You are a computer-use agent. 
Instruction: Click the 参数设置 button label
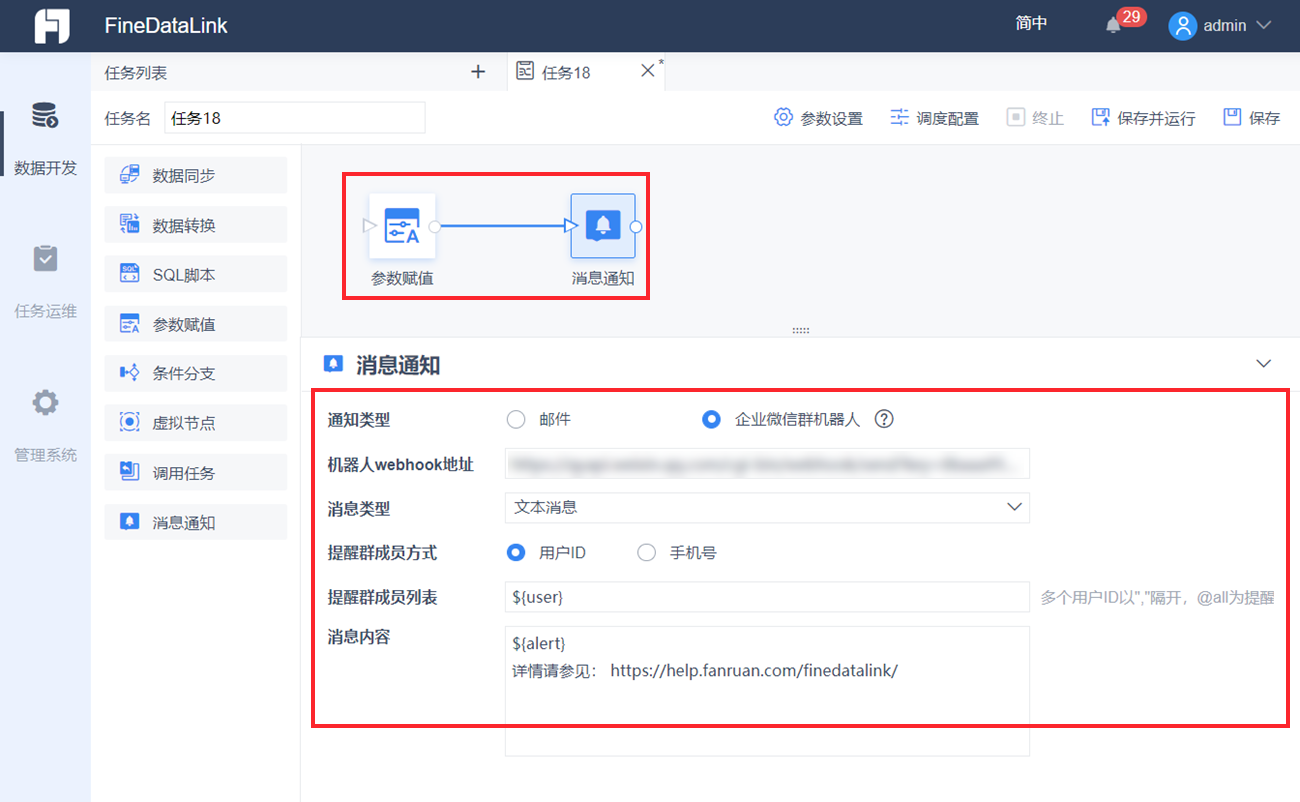click(832, 118)
